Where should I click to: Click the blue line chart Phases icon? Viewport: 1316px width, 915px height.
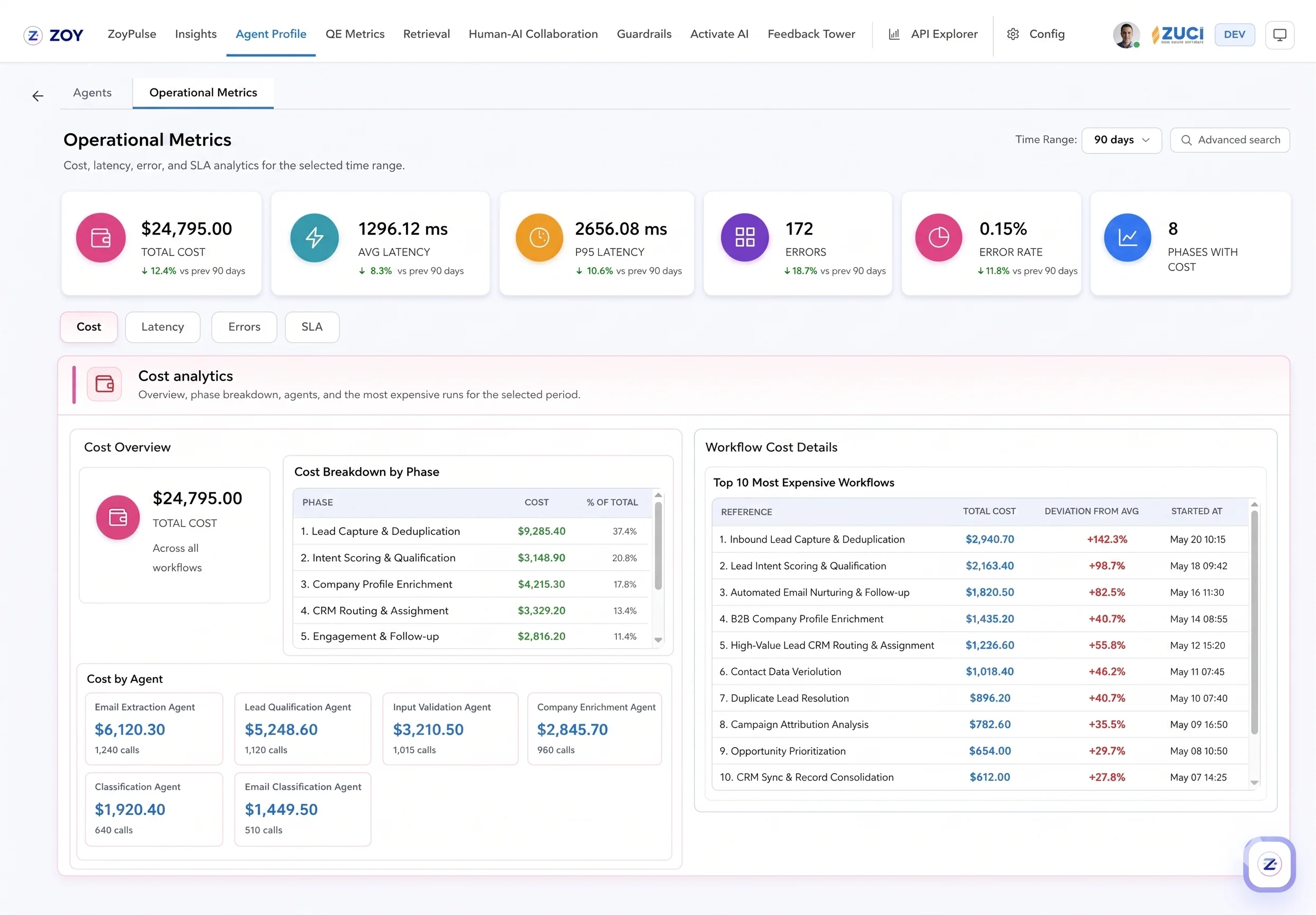(1128, 237)
